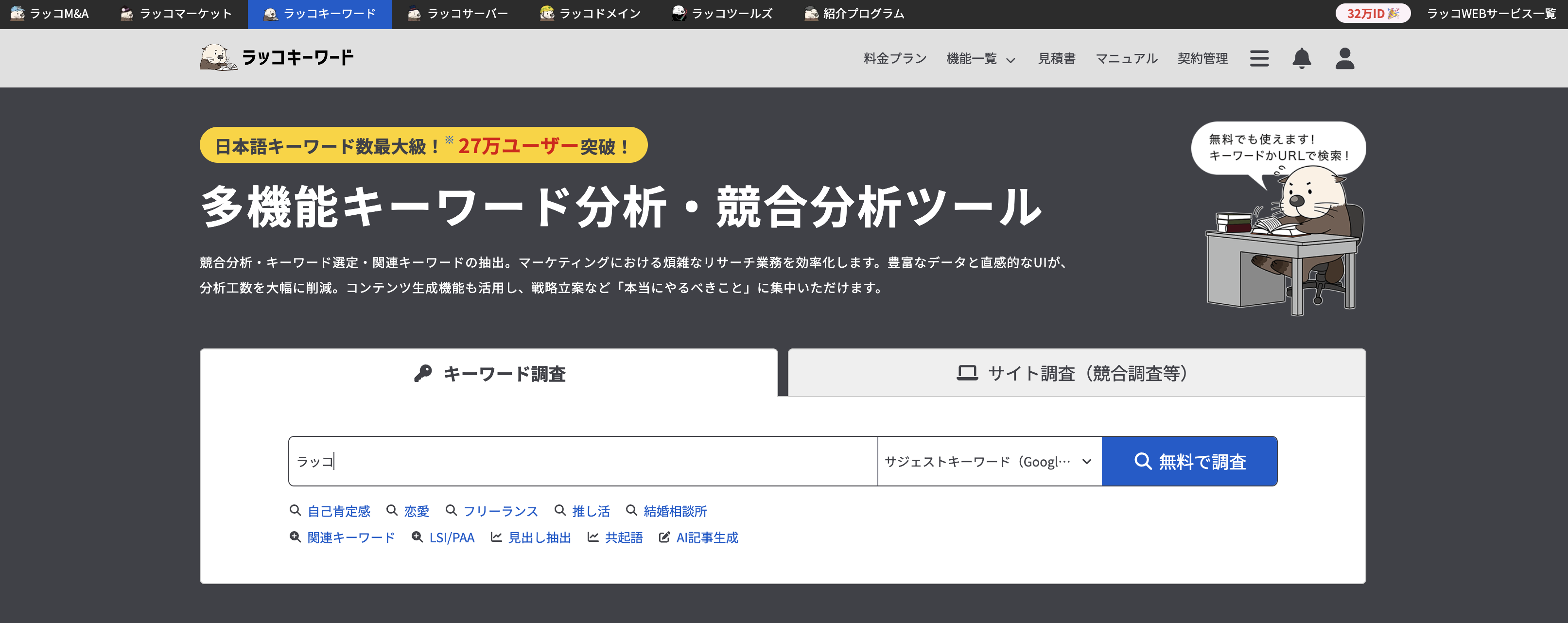Select the キーワード調査 tab

pos(489,373)
